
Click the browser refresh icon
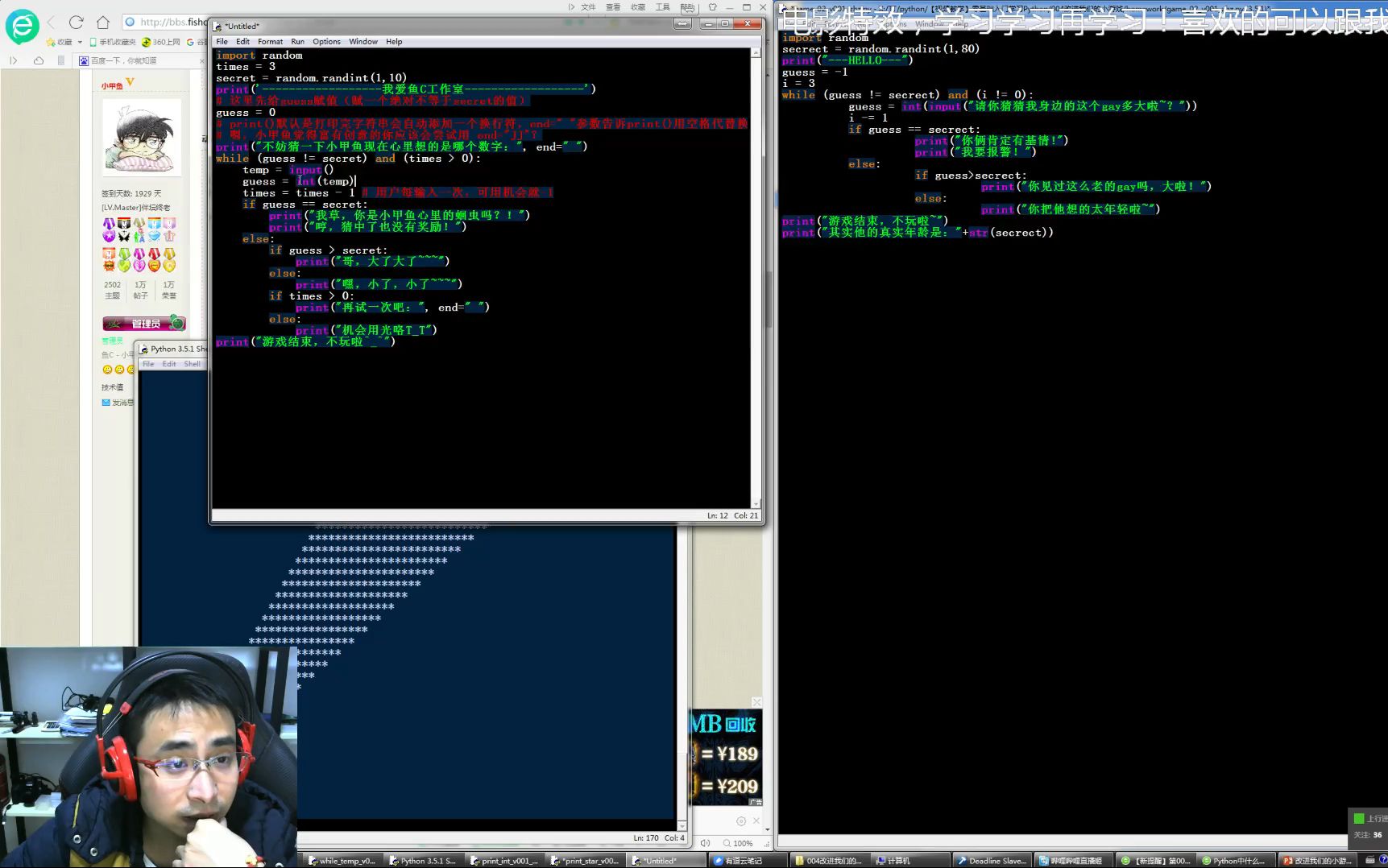[77, 23]
